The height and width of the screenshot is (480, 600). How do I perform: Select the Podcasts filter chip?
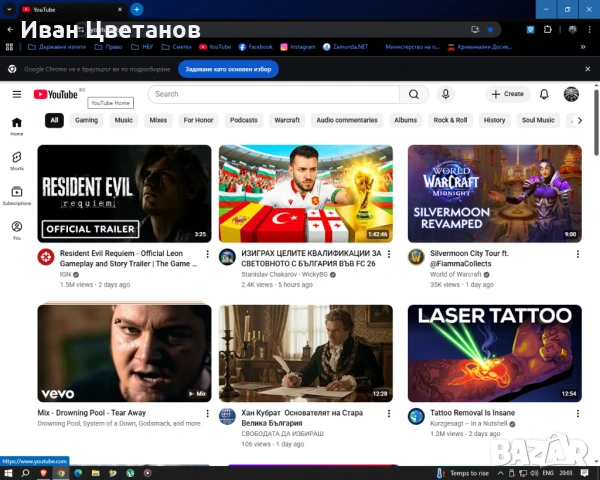(x=244, y=120)
